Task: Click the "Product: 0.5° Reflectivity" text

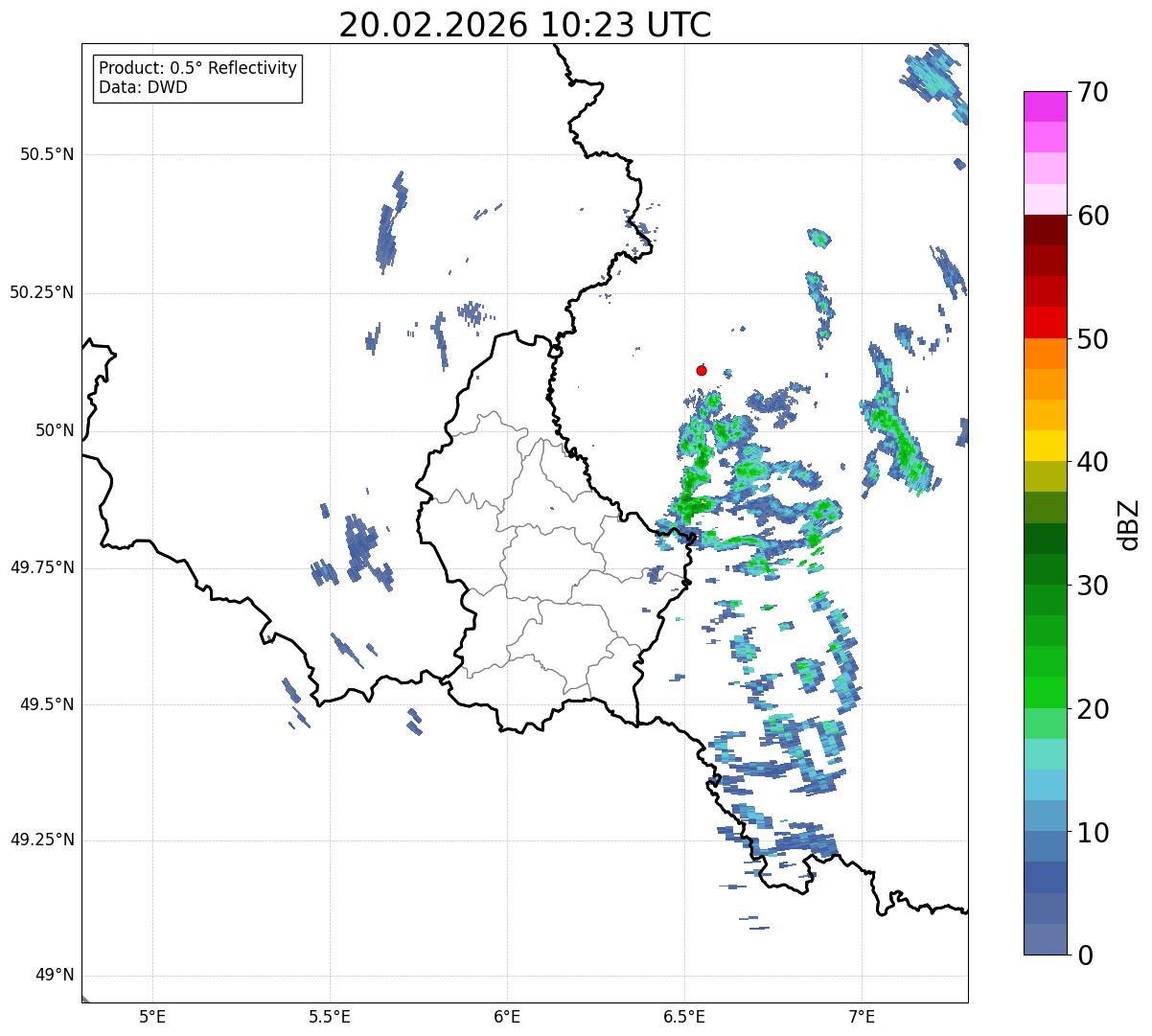Action: (x=198, y=69)
